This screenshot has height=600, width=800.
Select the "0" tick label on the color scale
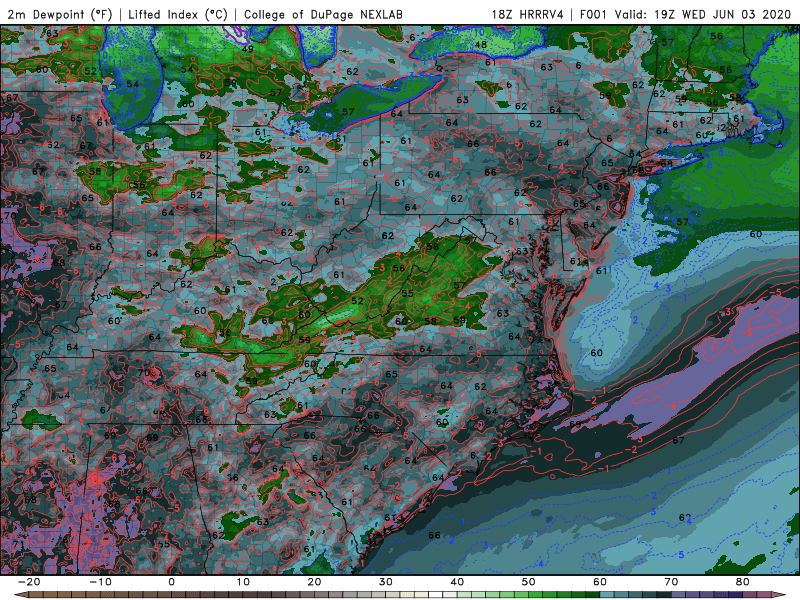pyautogui.click(x=171, y=582)
